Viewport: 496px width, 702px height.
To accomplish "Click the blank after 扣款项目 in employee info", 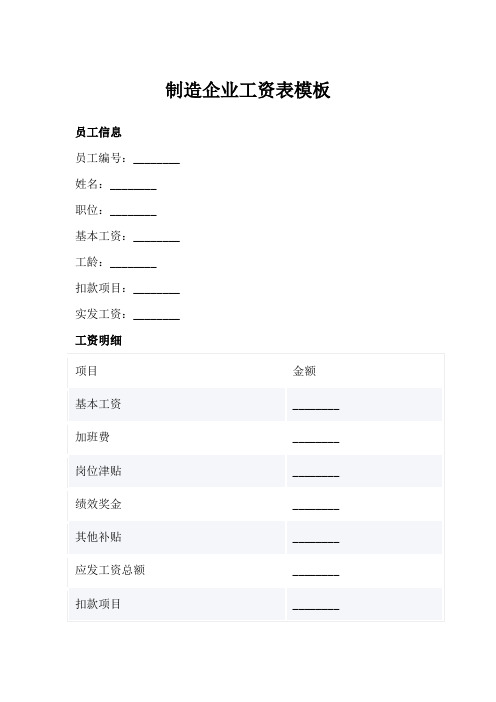I will pos(157,289).
